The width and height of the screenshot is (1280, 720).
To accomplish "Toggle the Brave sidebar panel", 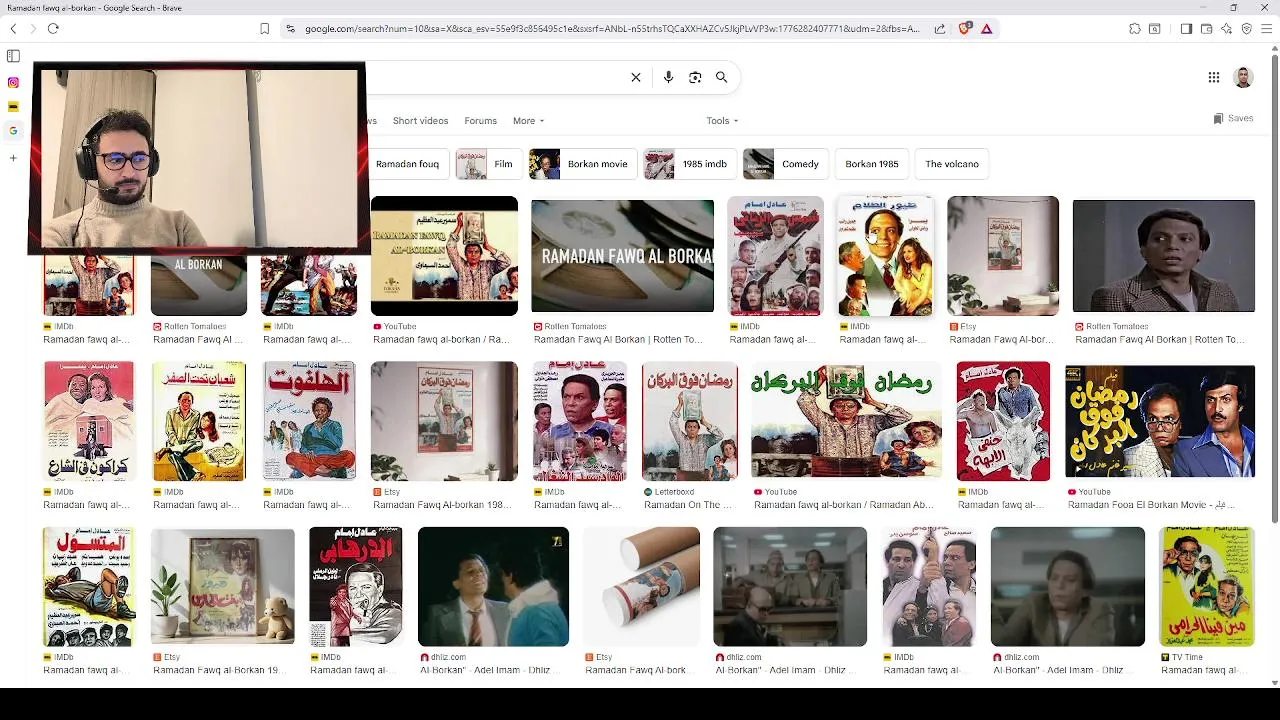I will [1186, 29].
